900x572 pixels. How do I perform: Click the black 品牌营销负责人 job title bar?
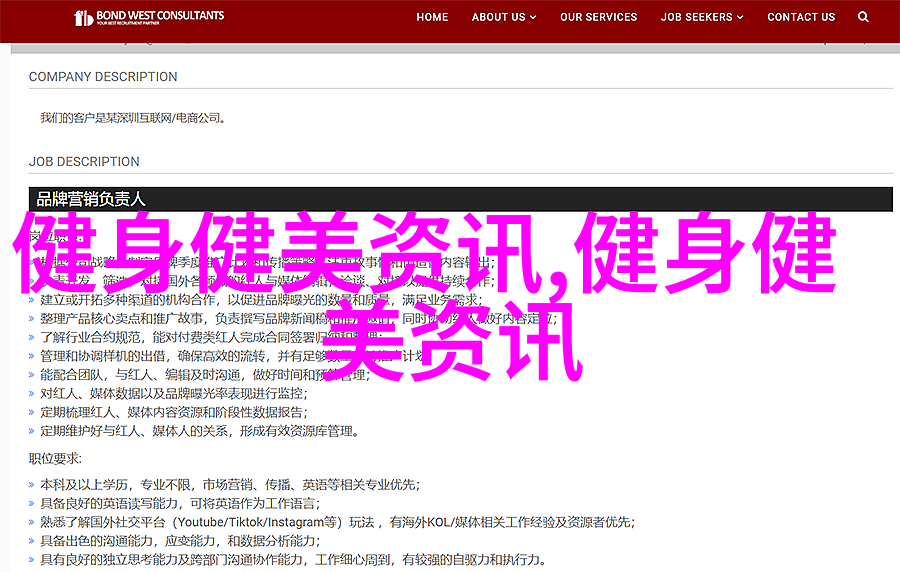point(460,199)
